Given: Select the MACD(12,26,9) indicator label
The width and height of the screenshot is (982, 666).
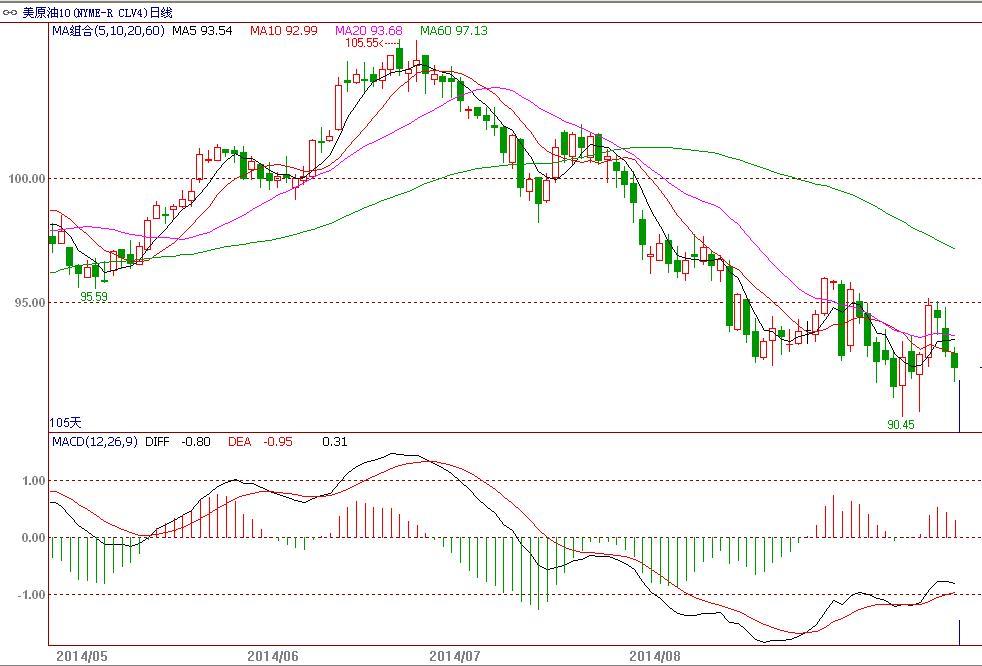Looking at the screenshot, I should tap(94, 441).
